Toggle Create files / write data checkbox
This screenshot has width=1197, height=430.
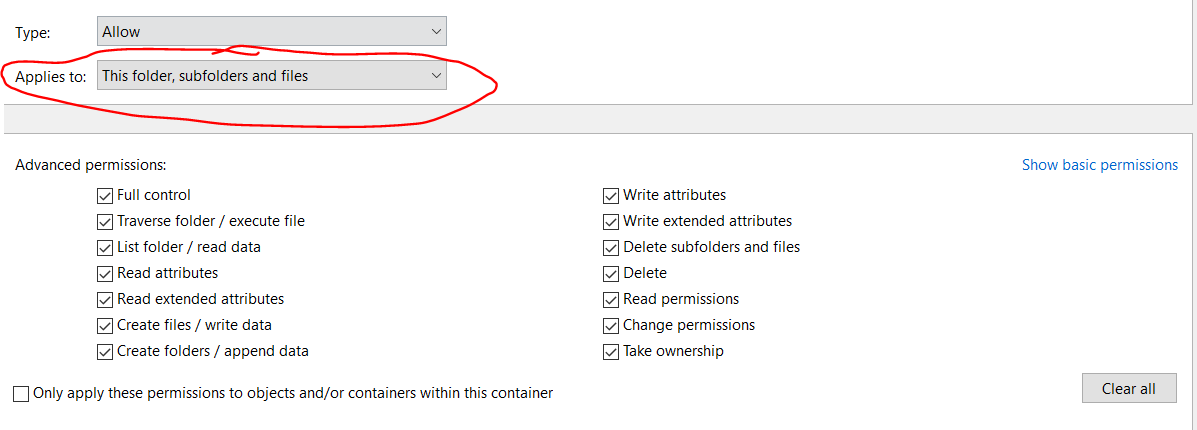point(105,325)
